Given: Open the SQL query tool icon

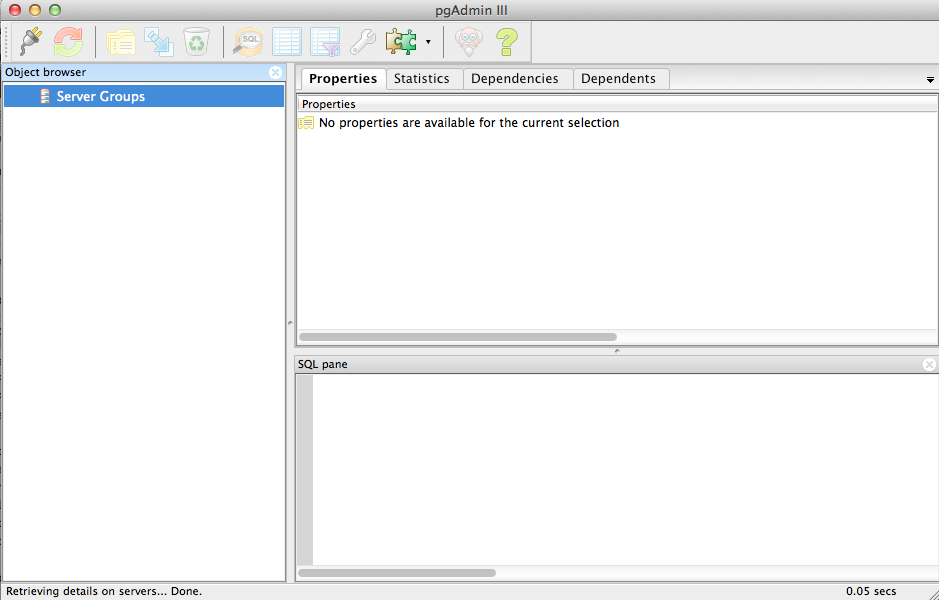Looking at the screenshot, I should point(248,42).
